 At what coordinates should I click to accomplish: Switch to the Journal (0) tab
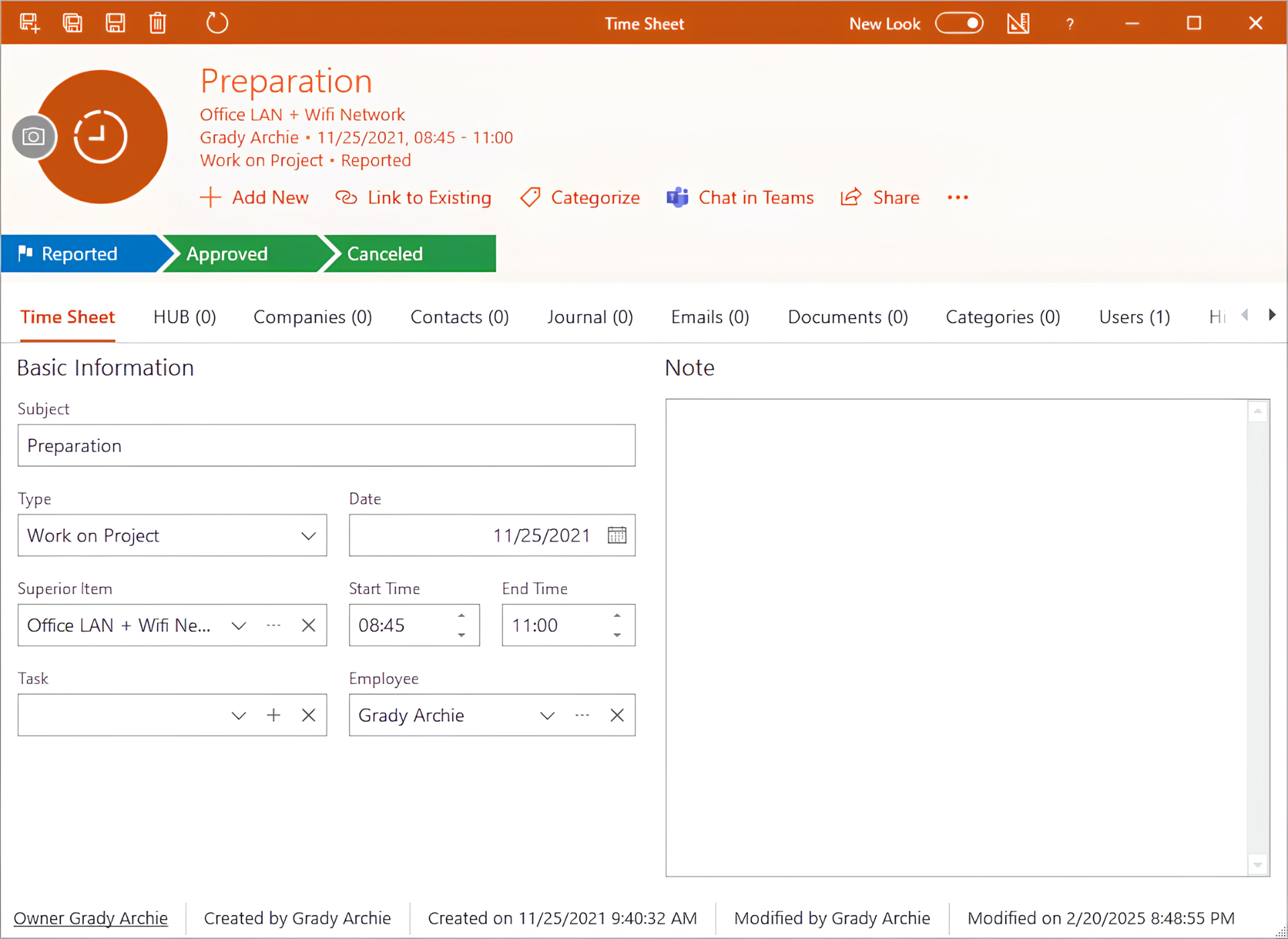coord(590,317)
